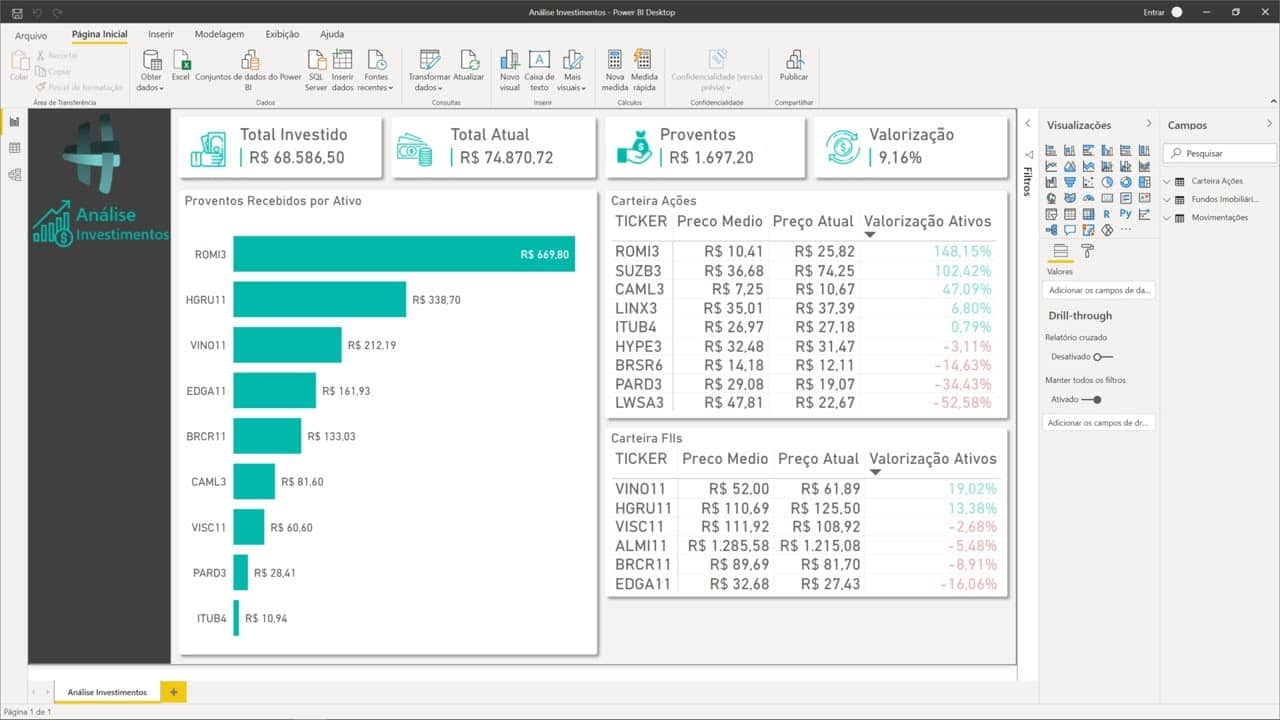Expand the Carteira Ações table fields
This screenshot has width=1280, height=720.
1168,181
